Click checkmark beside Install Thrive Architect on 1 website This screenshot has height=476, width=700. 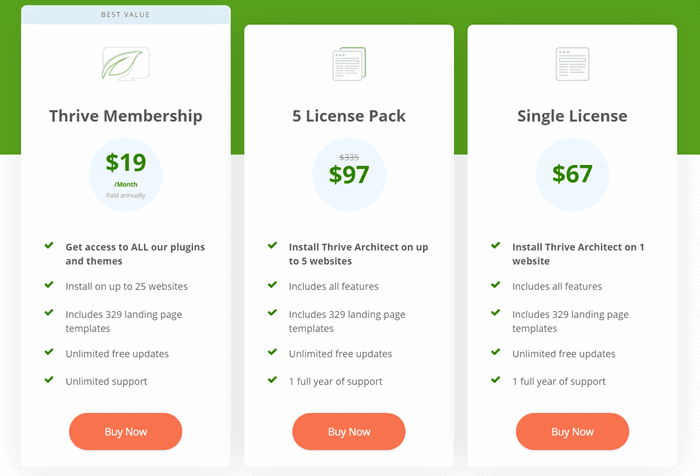point(496,246)
